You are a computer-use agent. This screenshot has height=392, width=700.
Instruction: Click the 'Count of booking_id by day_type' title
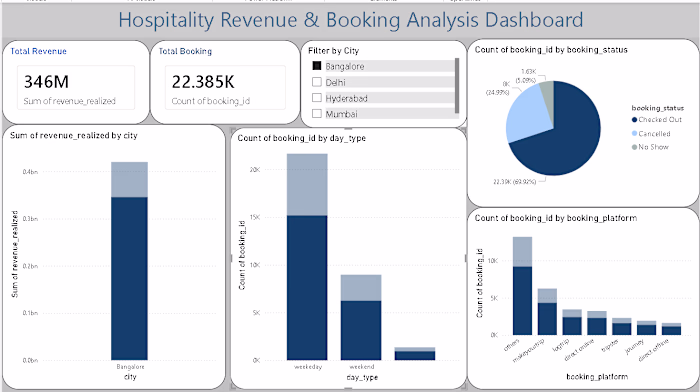(301, 138)
